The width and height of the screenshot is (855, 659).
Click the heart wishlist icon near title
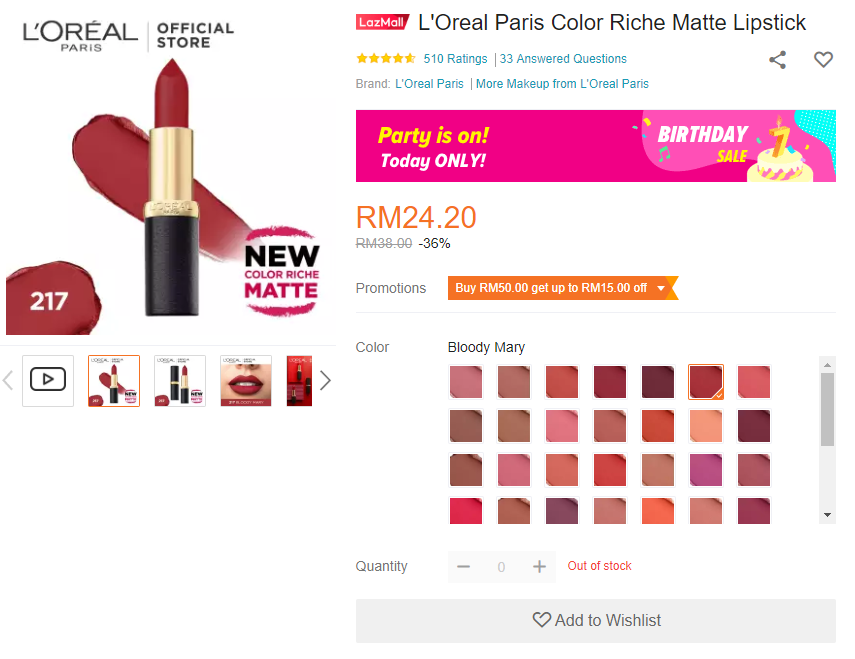[823, 60]
